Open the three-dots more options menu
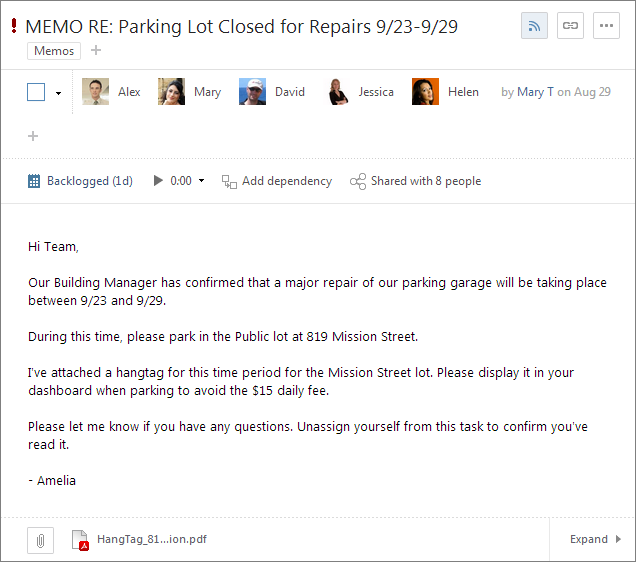 606,26
